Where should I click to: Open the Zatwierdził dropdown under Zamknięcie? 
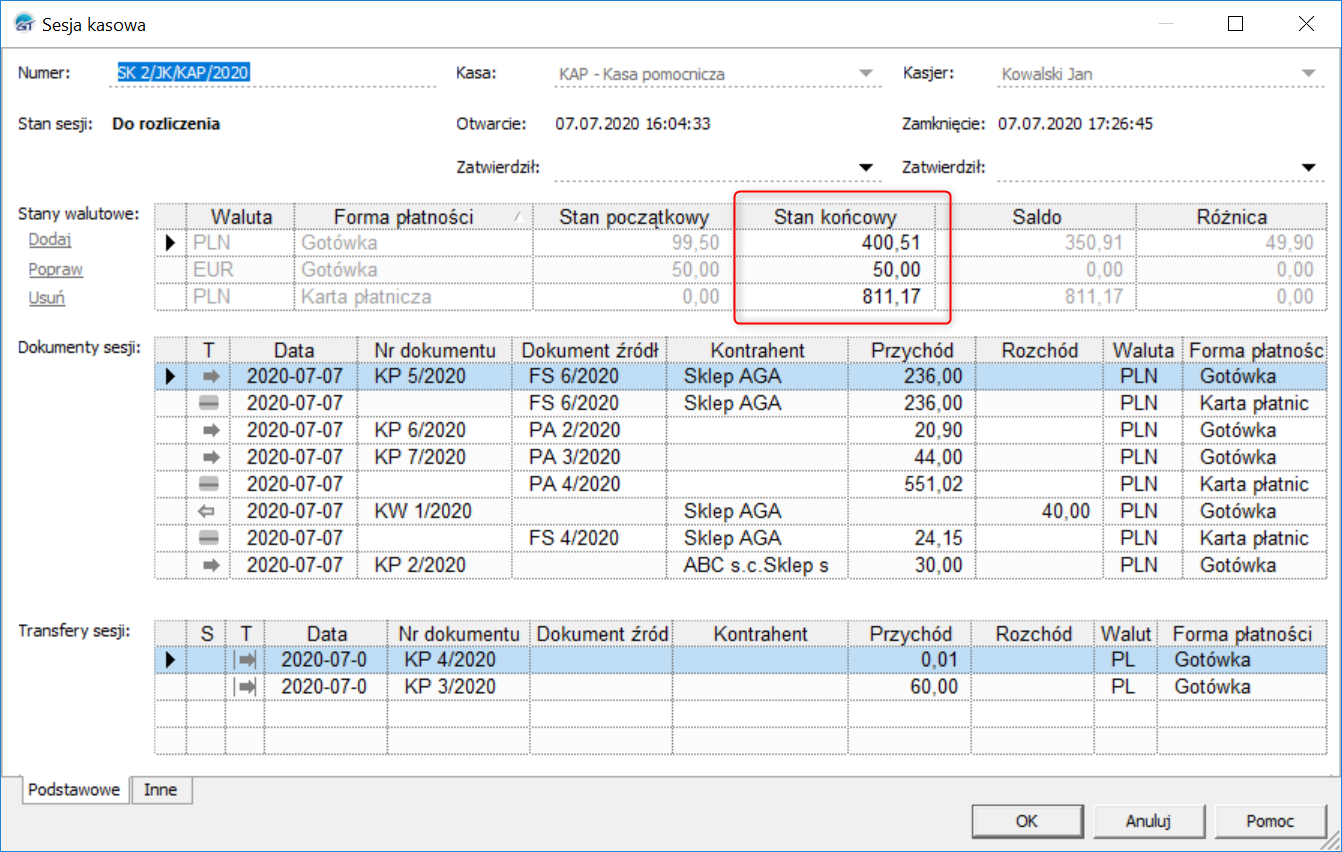point(1308,168)
